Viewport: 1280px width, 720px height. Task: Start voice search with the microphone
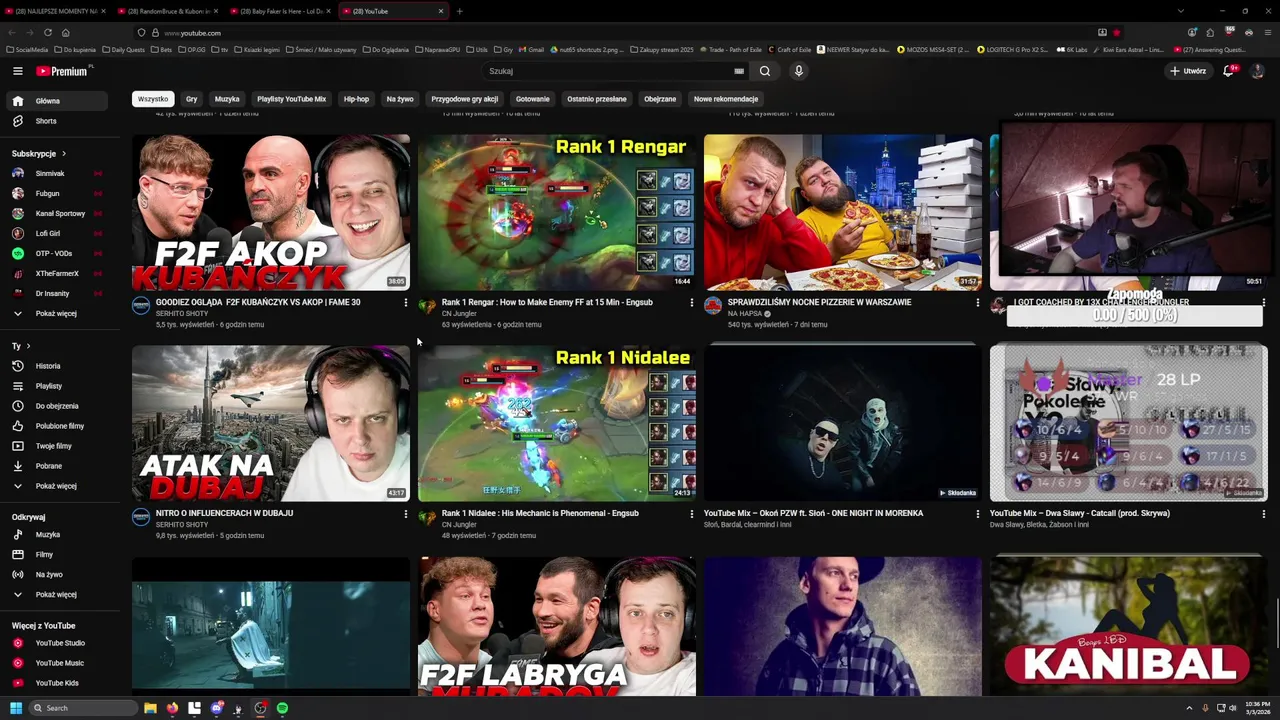pyautogui.click(x=798, y=71)
